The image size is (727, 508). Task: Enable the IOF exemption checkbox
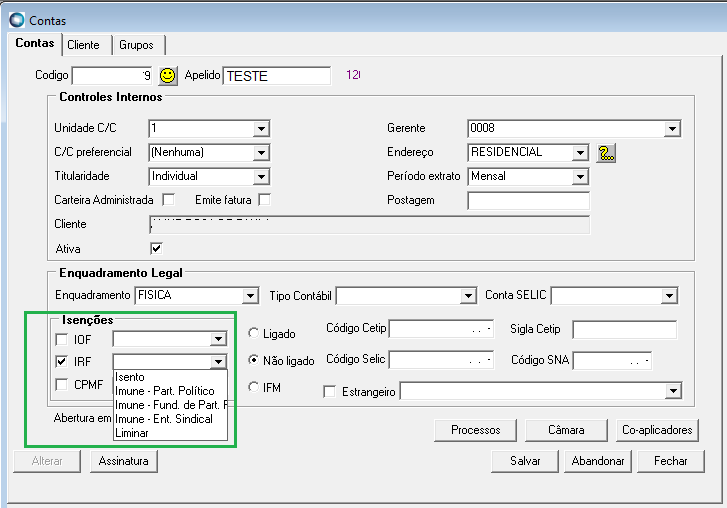click(x=62, y=339)
